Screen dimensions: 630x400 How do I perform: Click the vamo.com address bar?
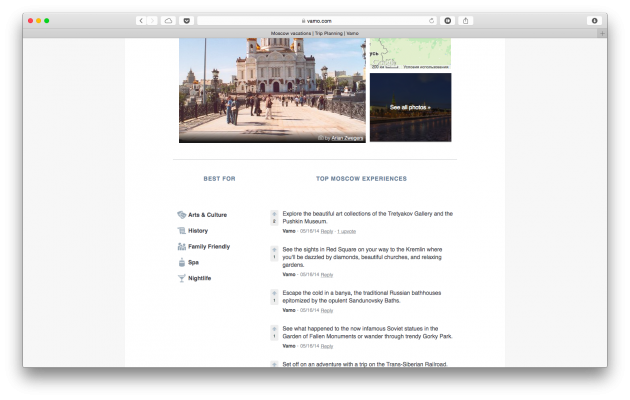(x=315, y=20)
